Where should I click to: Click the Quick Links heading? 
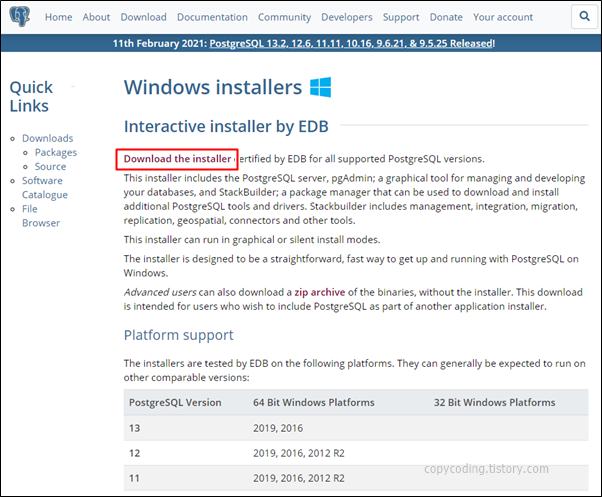pos(31,96)
